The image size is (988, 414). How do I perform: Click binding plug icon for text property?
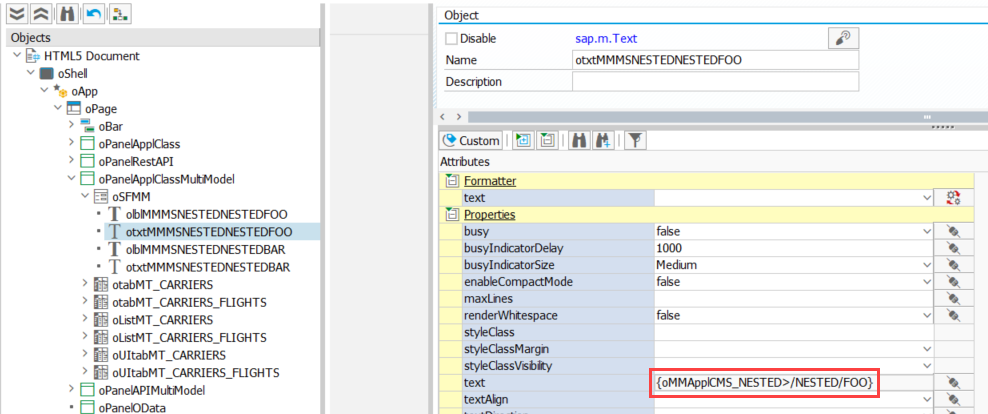click(x=953, y=382)
